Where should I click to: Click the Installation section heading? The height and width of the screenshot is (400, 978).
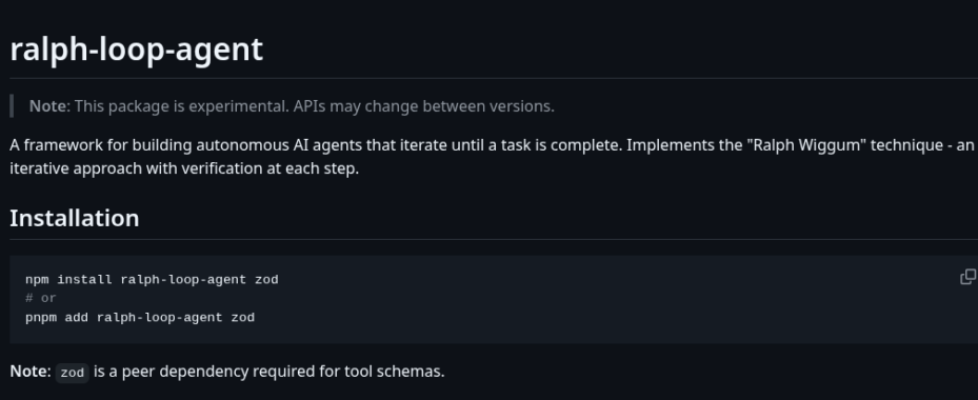pyautogui.click(x=74, y=218)
